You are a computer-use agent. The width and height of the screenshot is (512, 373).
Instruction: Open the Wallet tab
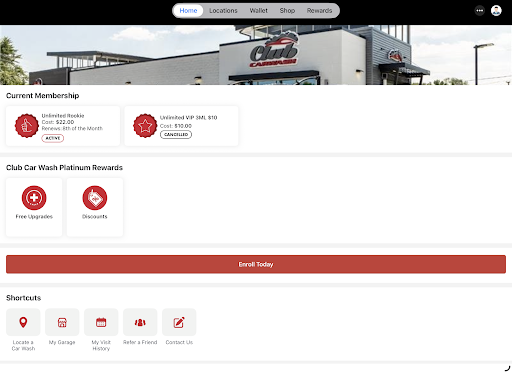[259, 11]
